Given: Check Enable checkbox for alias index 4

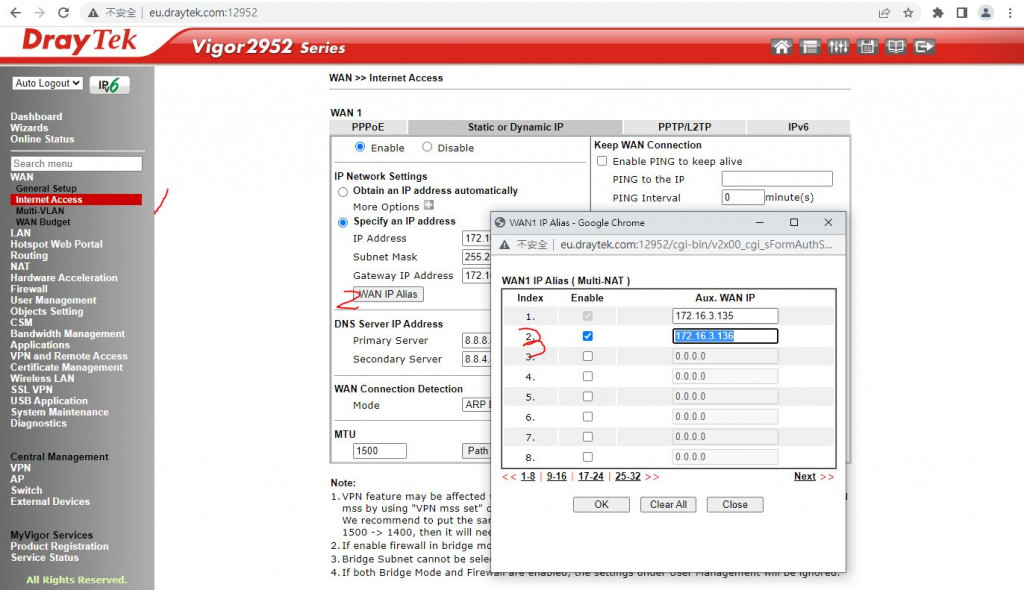Looking at the screenshot, I should [588, 376].
